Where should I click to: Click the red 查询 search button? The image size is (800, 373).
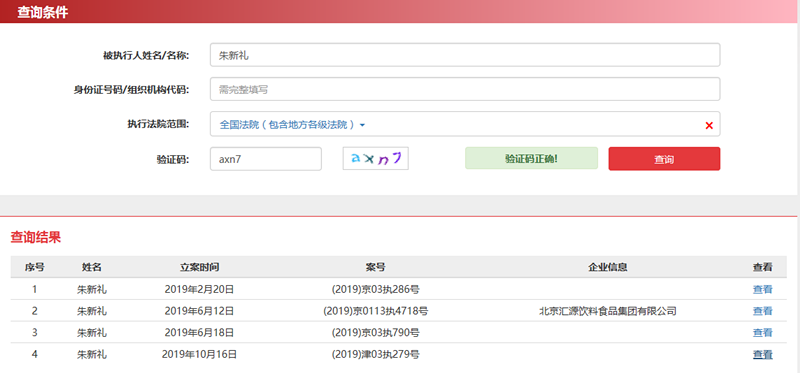[x=664, y=159]
